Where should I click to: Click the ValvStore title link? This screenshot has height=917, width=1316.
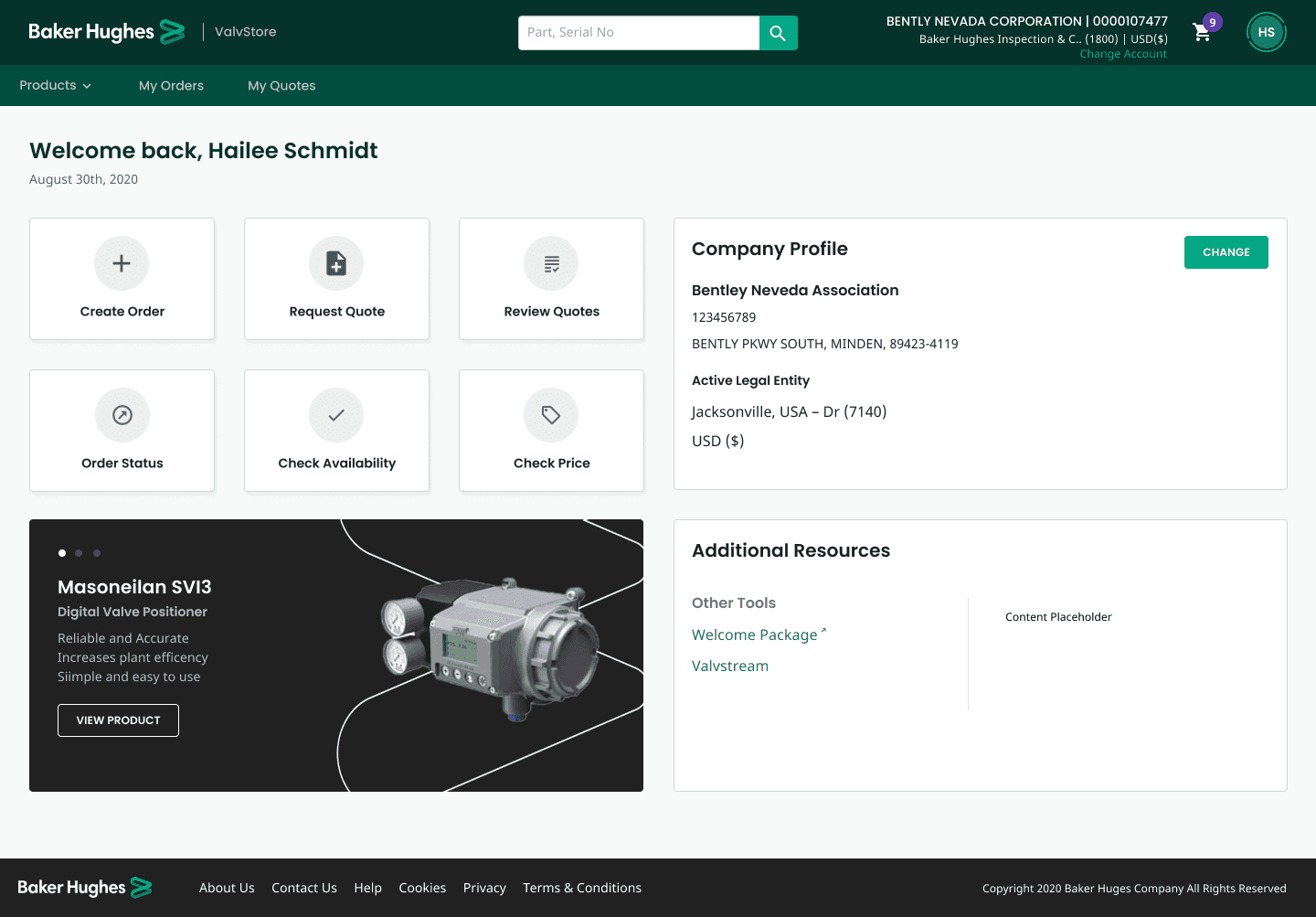[x=245, y=31]
